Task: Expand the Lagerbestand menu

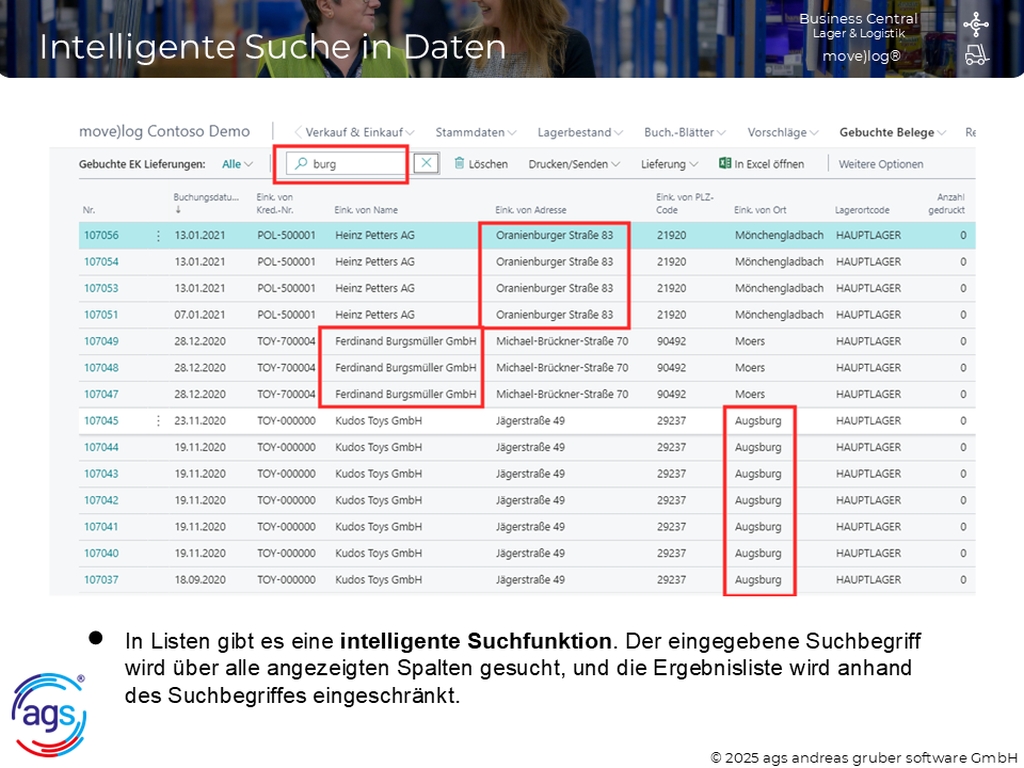Action: [x=580, y=133]
